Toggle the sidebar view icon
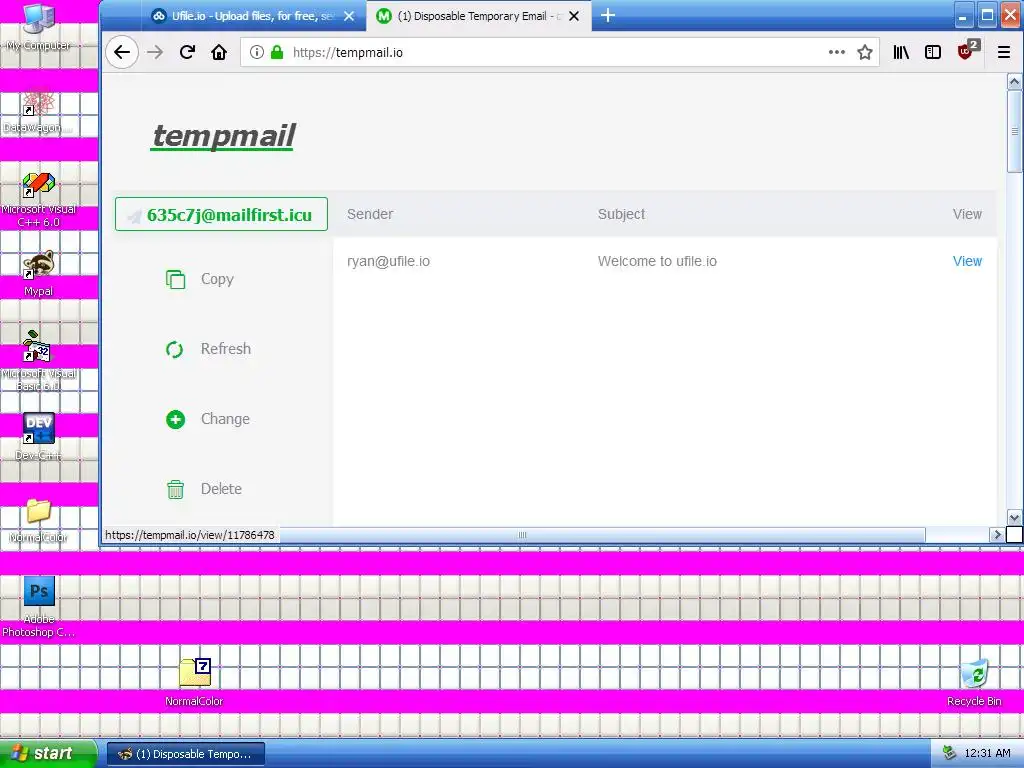Screen dimensions: 1024x768 (933, 52)
